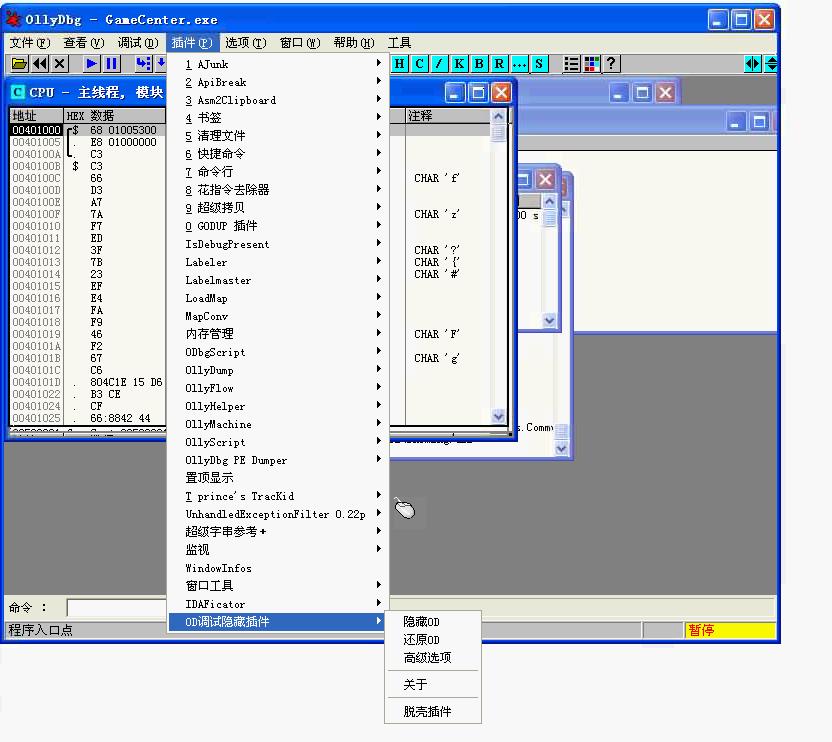
Task: Click the HEX 数据 column header
Action: (115, 116)
